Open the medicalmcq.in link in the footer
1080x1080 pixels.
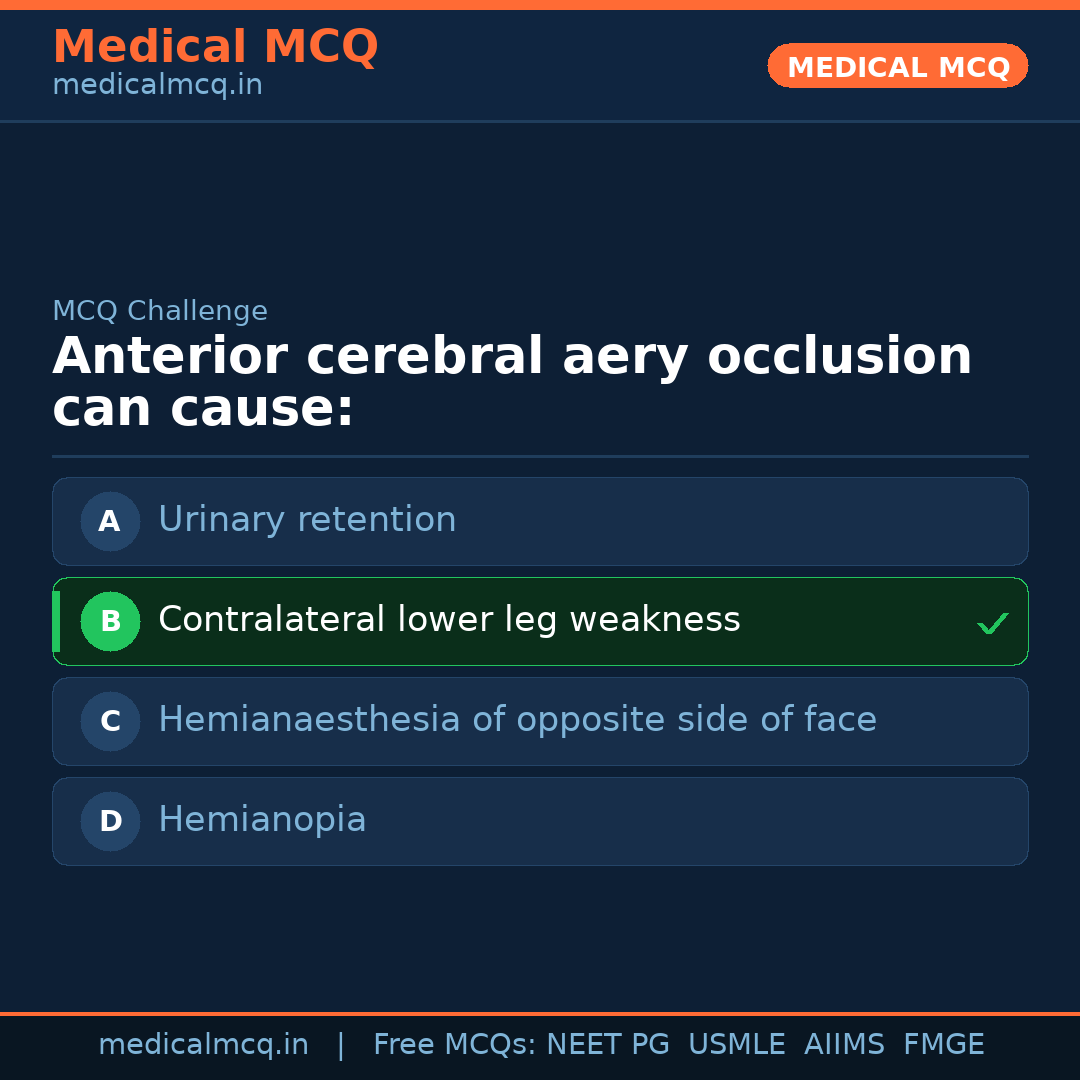click(x=203, y=1045)
